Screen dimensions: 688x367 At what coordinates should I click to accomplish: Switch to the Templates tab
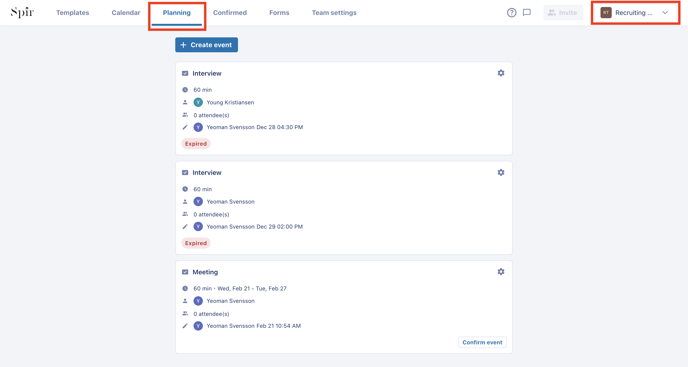(72, 13)
